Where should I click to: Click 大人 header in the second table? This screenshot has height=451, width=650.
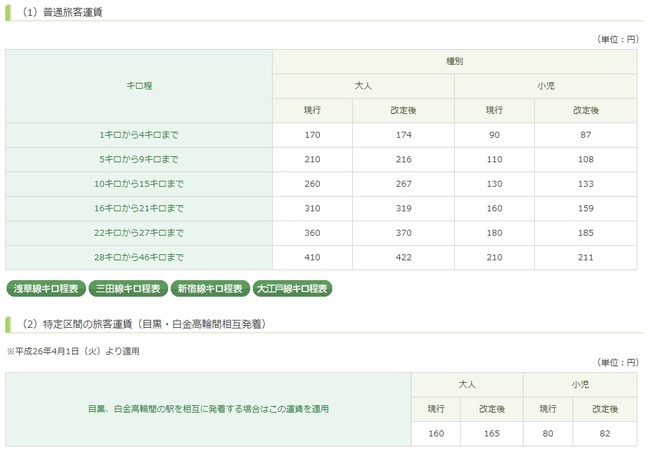467,384
